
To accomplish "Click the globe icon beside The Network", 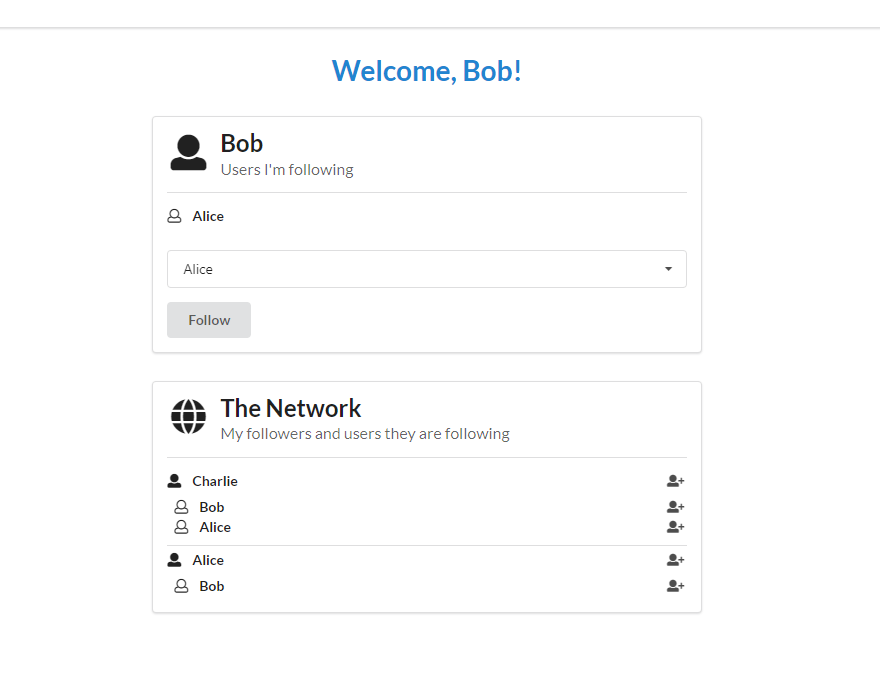I will click(x=188, y=416).
